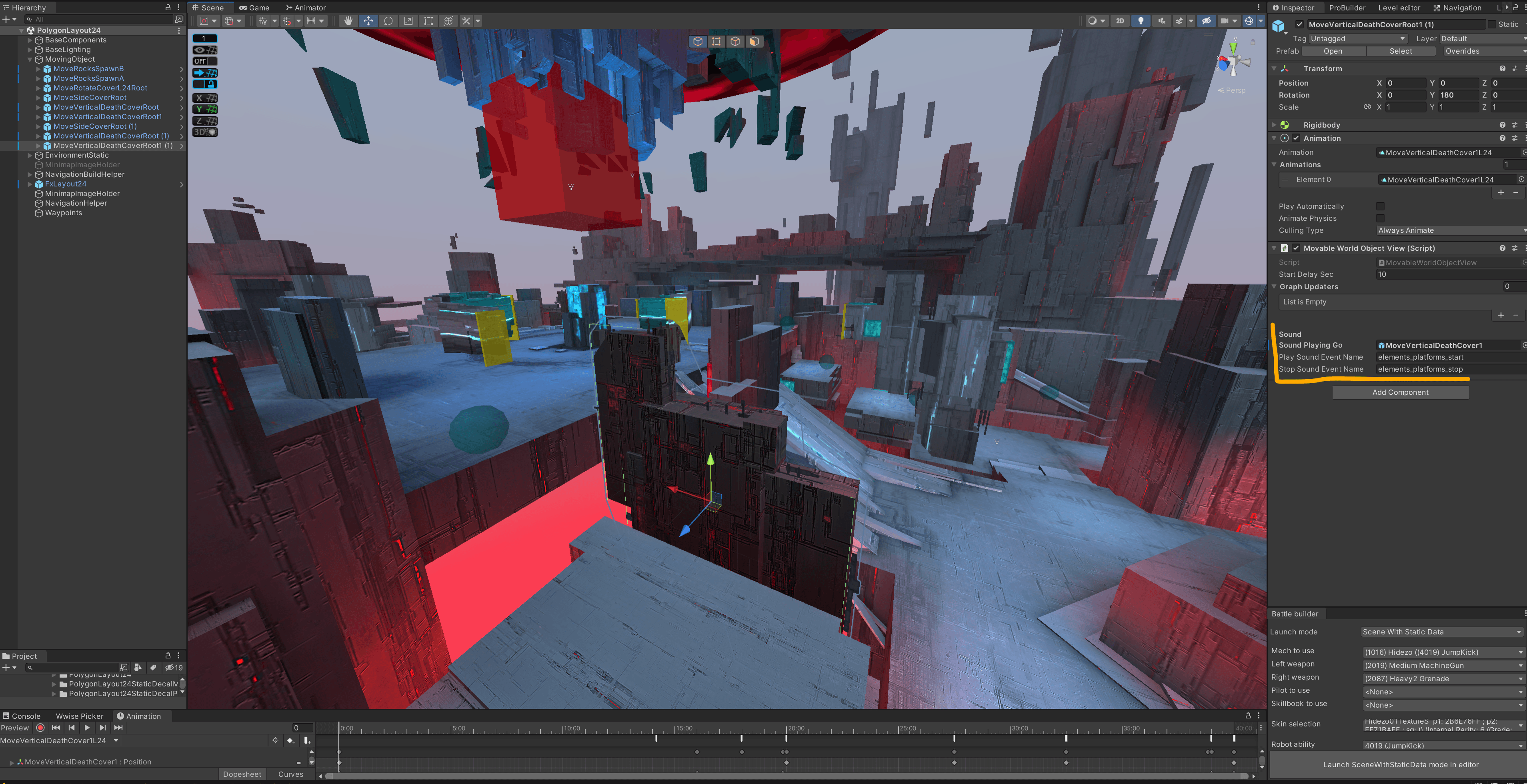Toggle ProGrids lock grid button
Image resolution: width=1527 pixels, height=784 pixels.
(205, 84)
